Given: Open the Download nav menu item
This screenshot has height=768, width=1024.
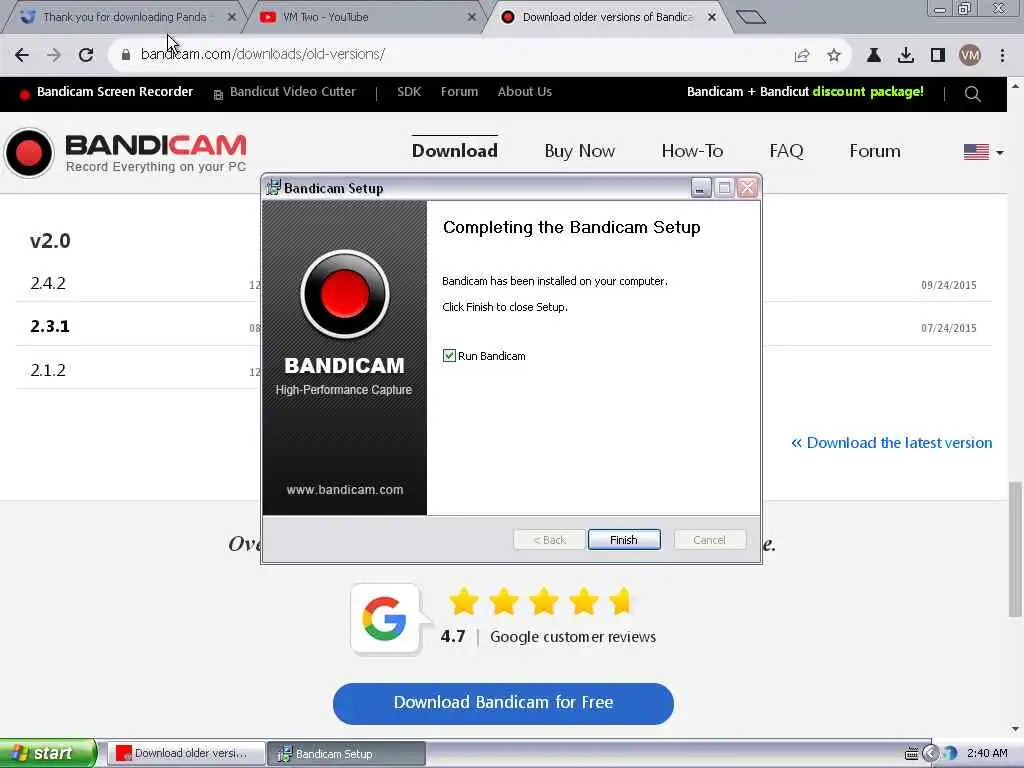Looking at the screenshot, I should point(455,151).
